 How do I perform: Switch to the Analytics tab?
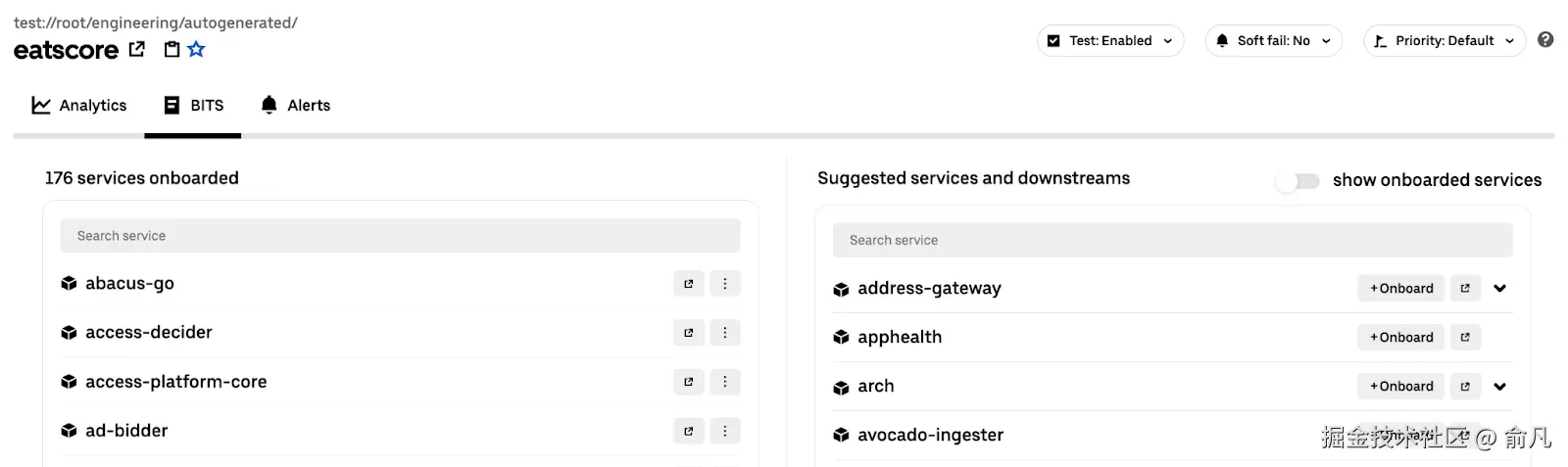coord(79,106)
